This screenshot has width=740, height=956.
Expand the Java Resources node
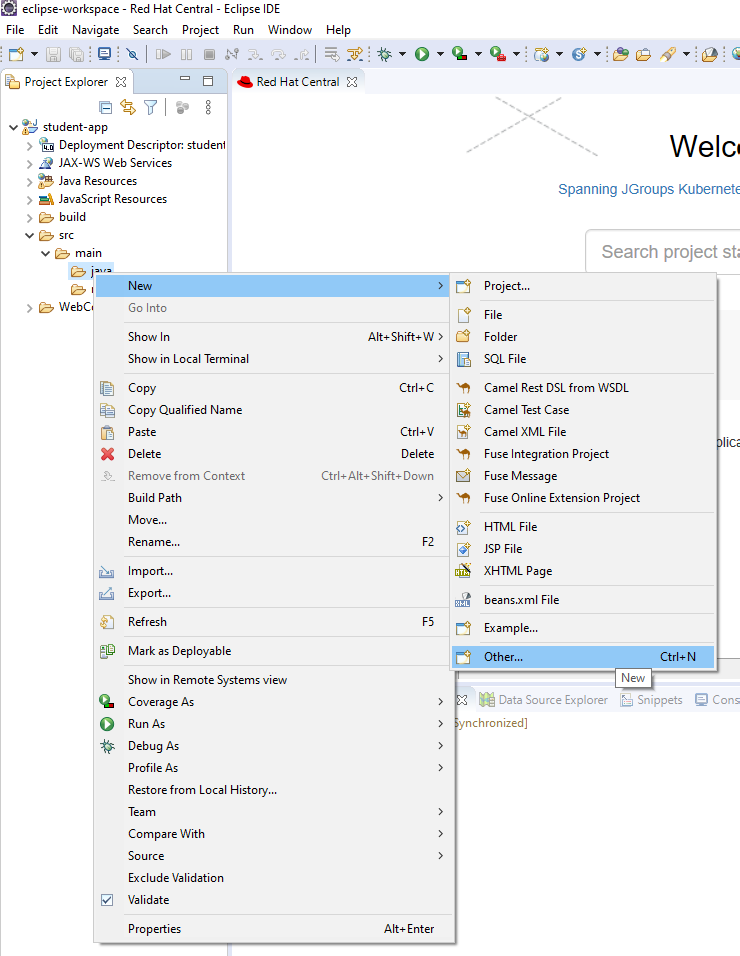tap(29, 182)
